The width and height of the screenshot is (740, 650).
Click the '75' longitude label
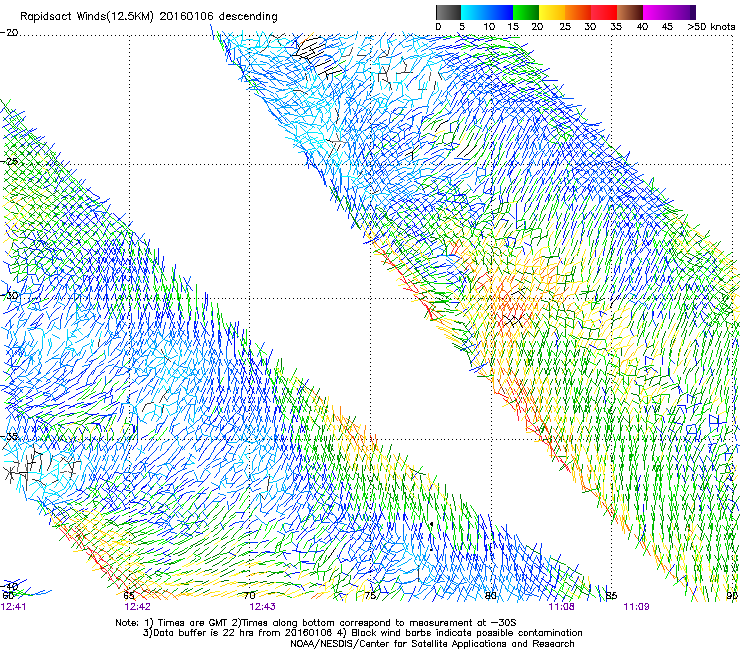pos(370,596)
